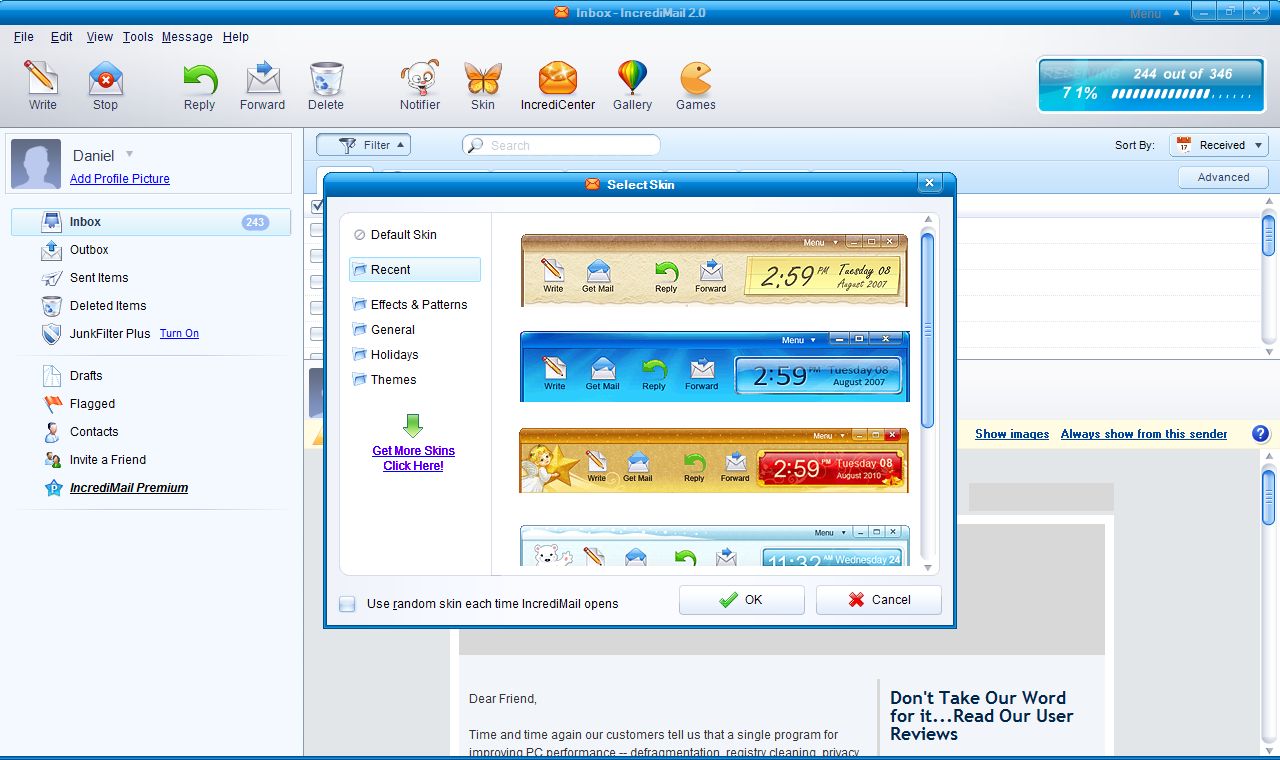Open the Gallery balloon icon
Image resolution: width=1280 pixels, height=760 pixels.
[633, 85]
